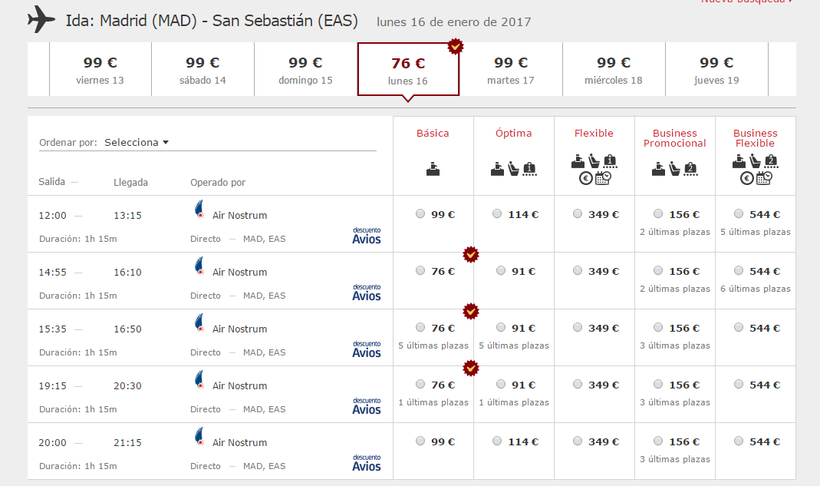Click the best-price badge on the lunes 16 tab
The width and height of the screenshot is (820, 486).
tap(456, 46)
